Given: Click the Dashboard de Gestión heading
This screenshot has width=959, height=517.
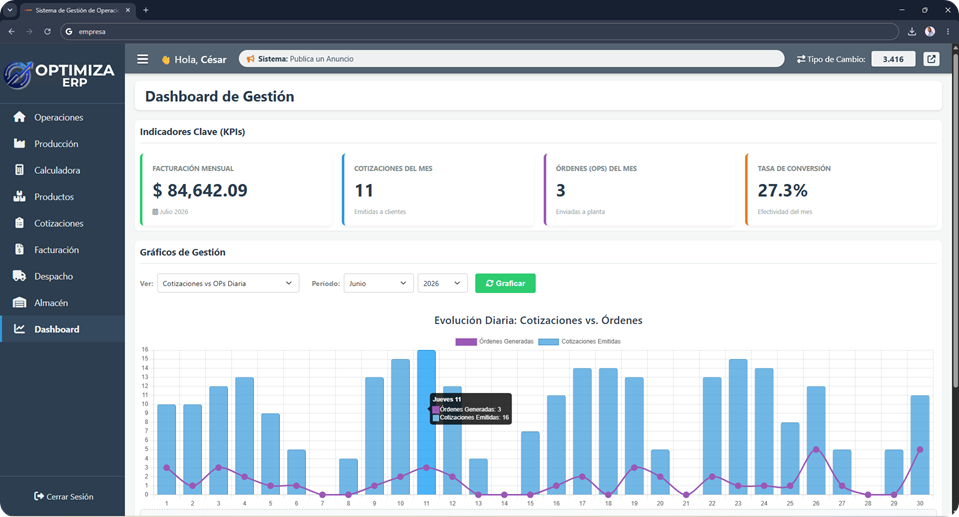Looking at the screenshot, I should click(x=220, y=97).
